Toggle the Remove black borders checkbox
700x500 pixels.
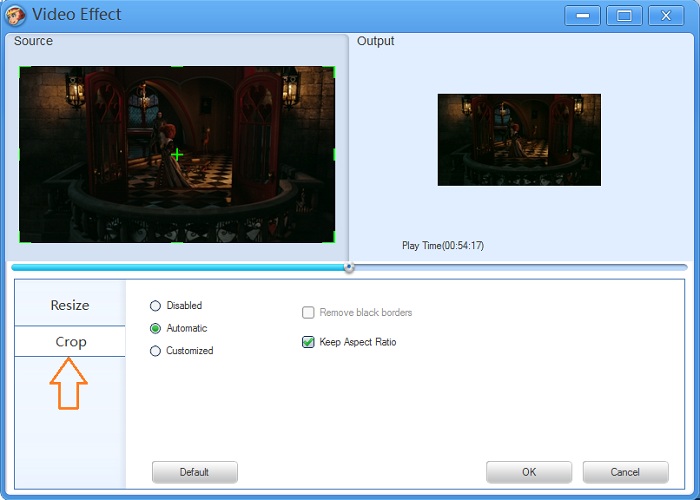(x=308, y=312)
